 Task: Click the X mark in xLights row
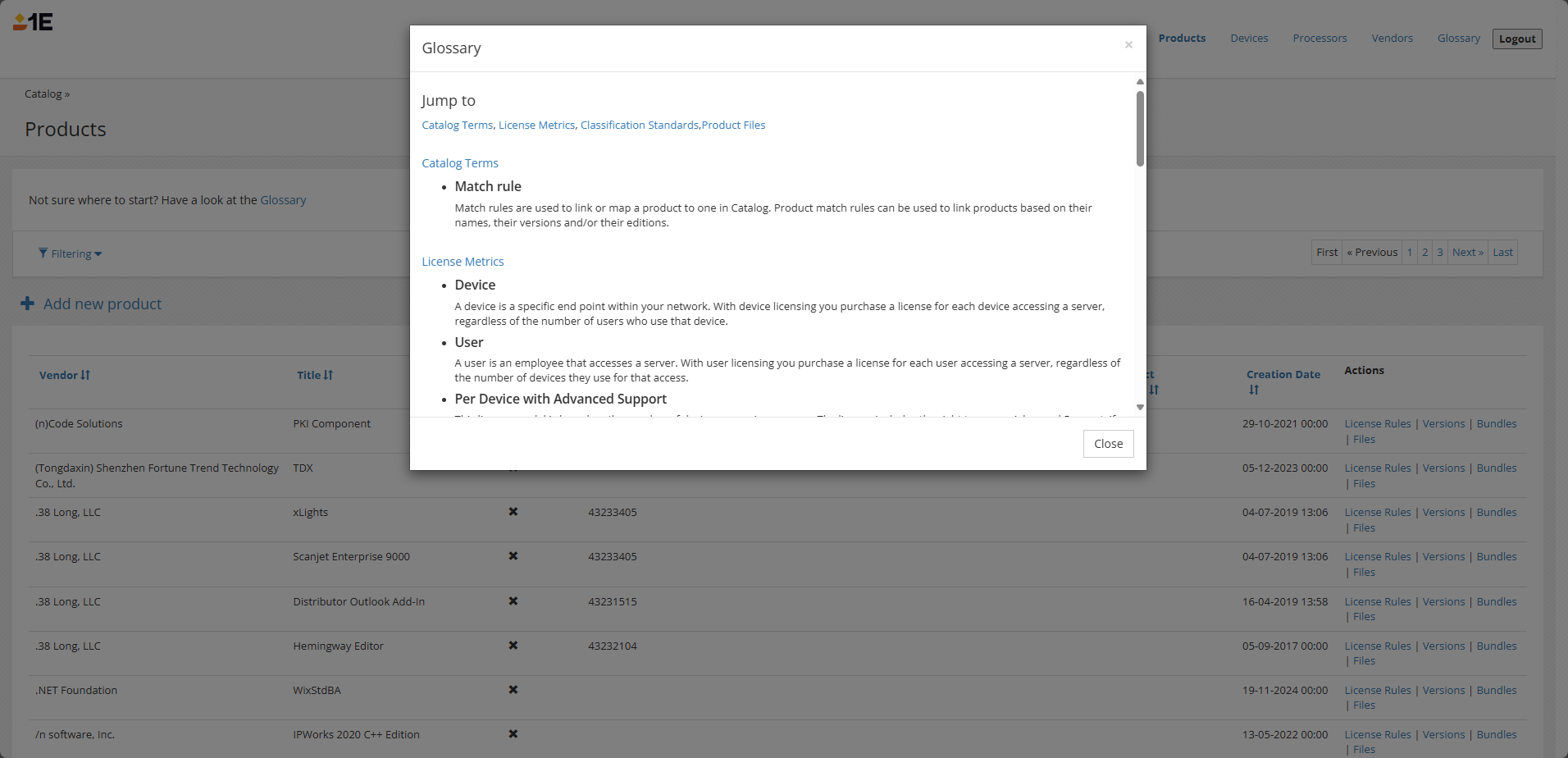(x=513, y=512)
